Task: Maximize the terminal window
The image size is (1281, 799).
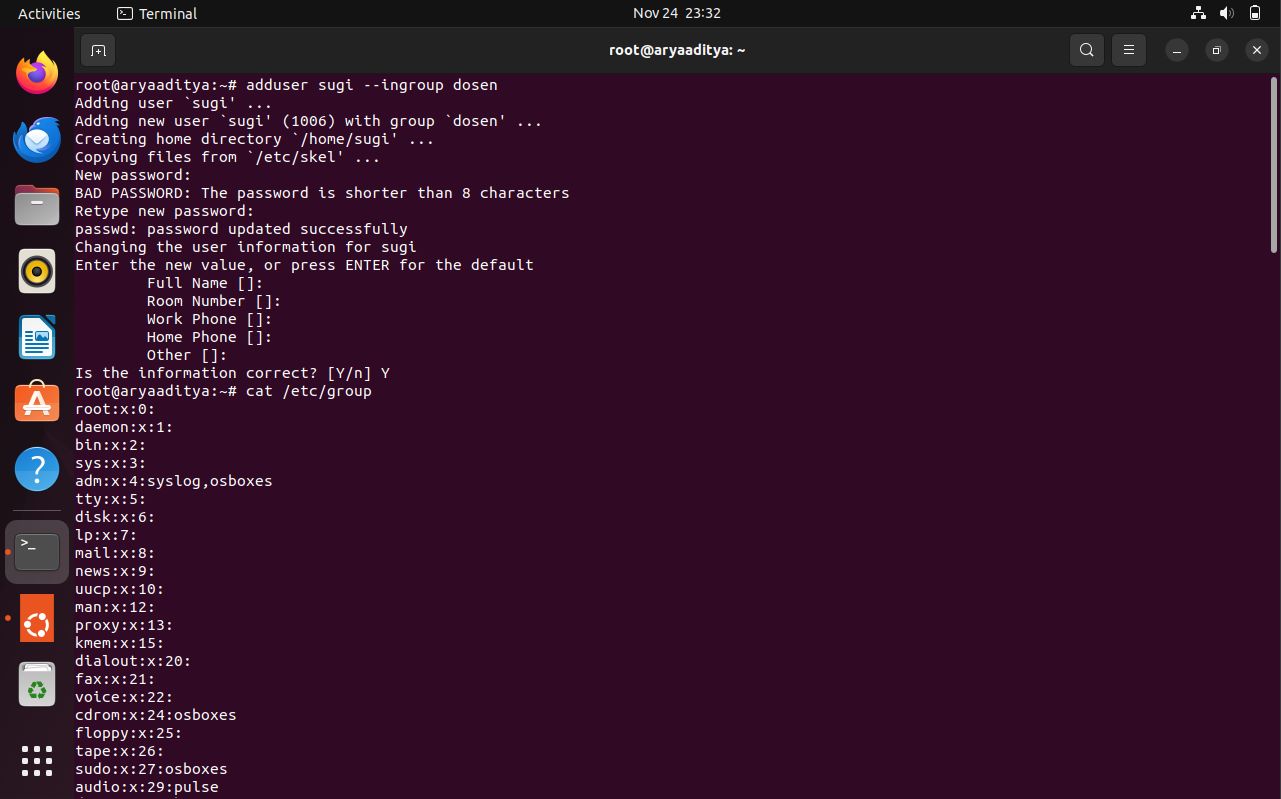Action: 1217,50
